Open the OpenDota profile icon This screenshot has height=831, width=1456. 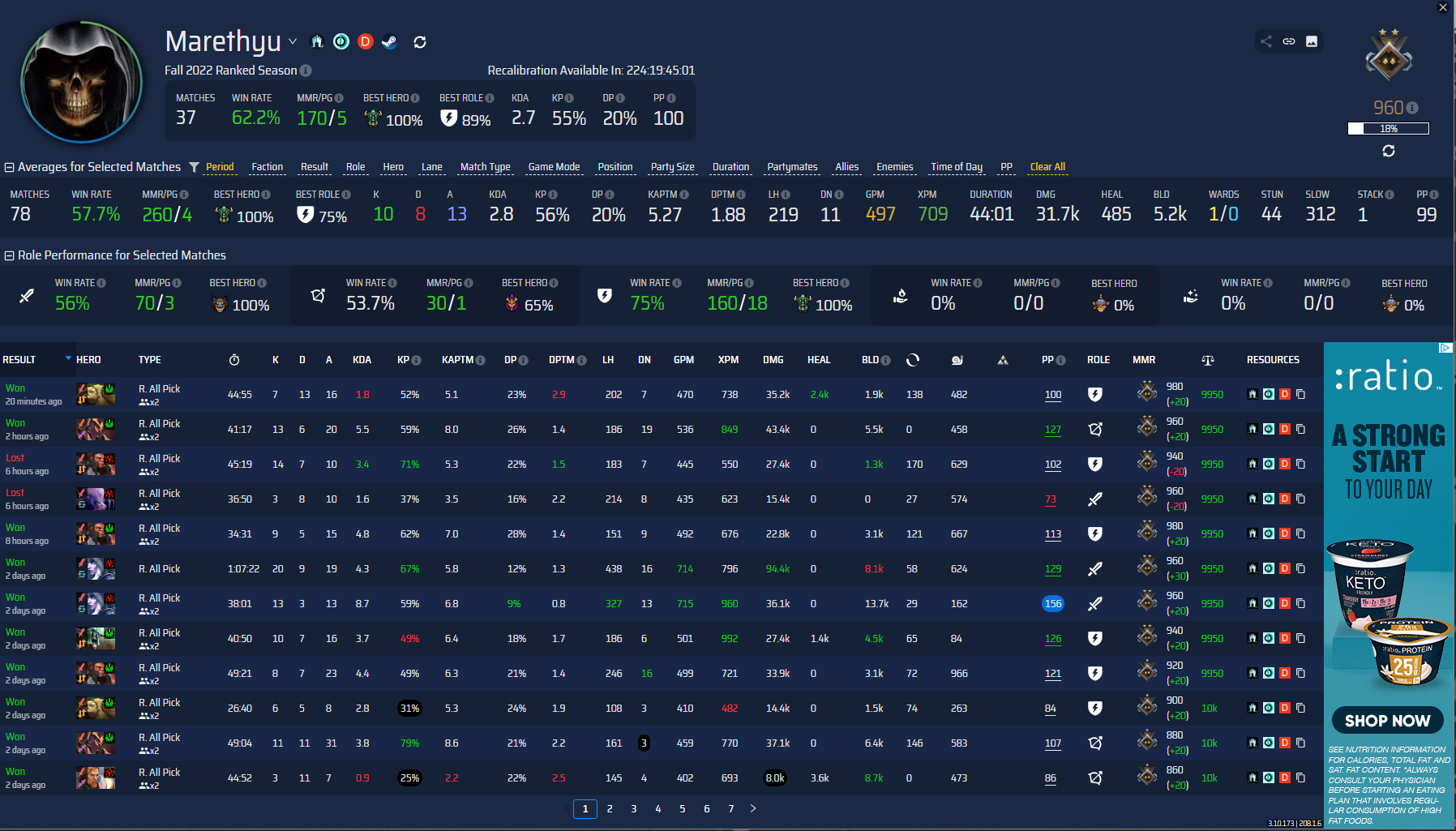[341, 41]
